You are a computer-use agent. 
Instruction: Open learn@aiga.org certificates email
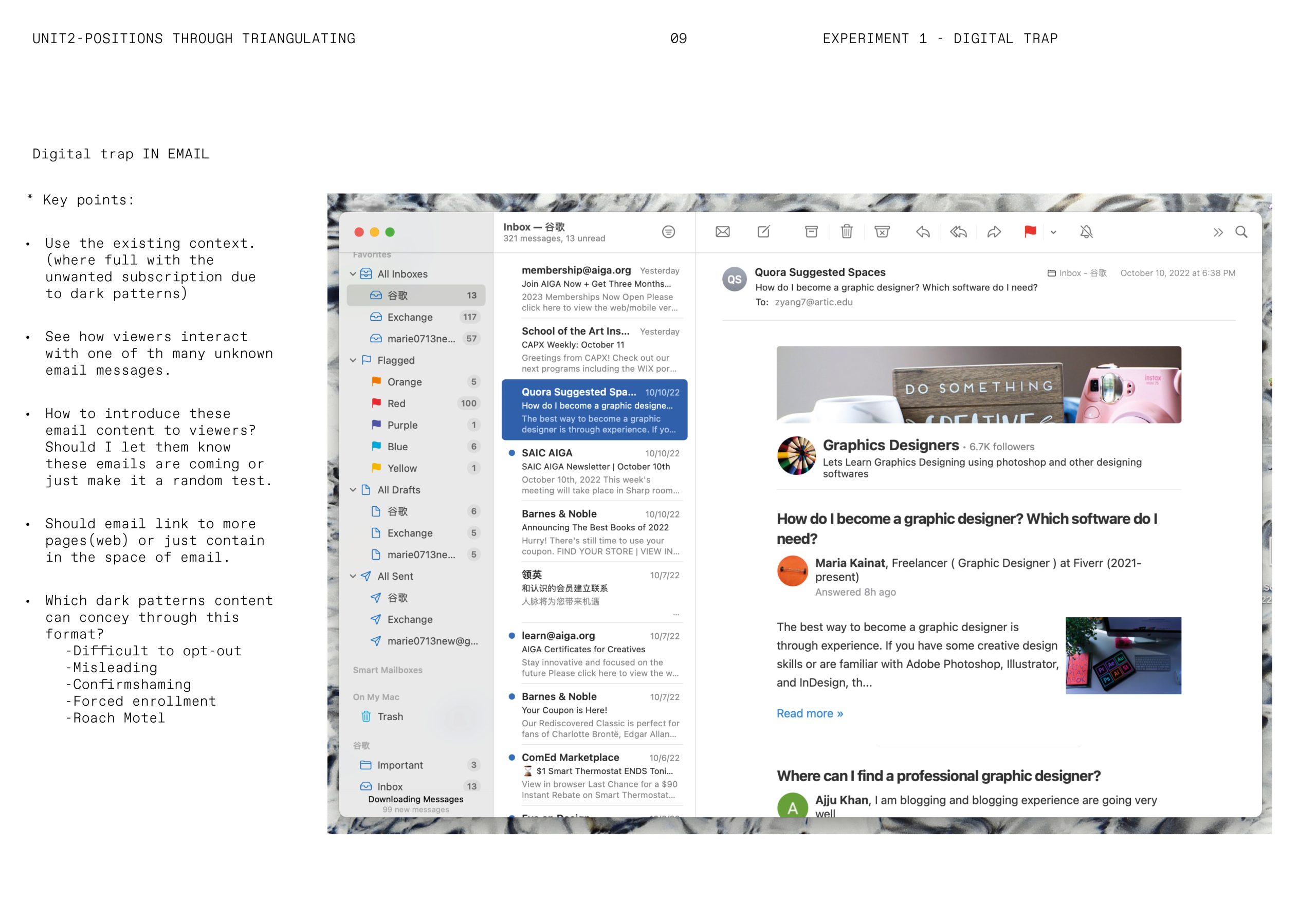coord(595,654)
